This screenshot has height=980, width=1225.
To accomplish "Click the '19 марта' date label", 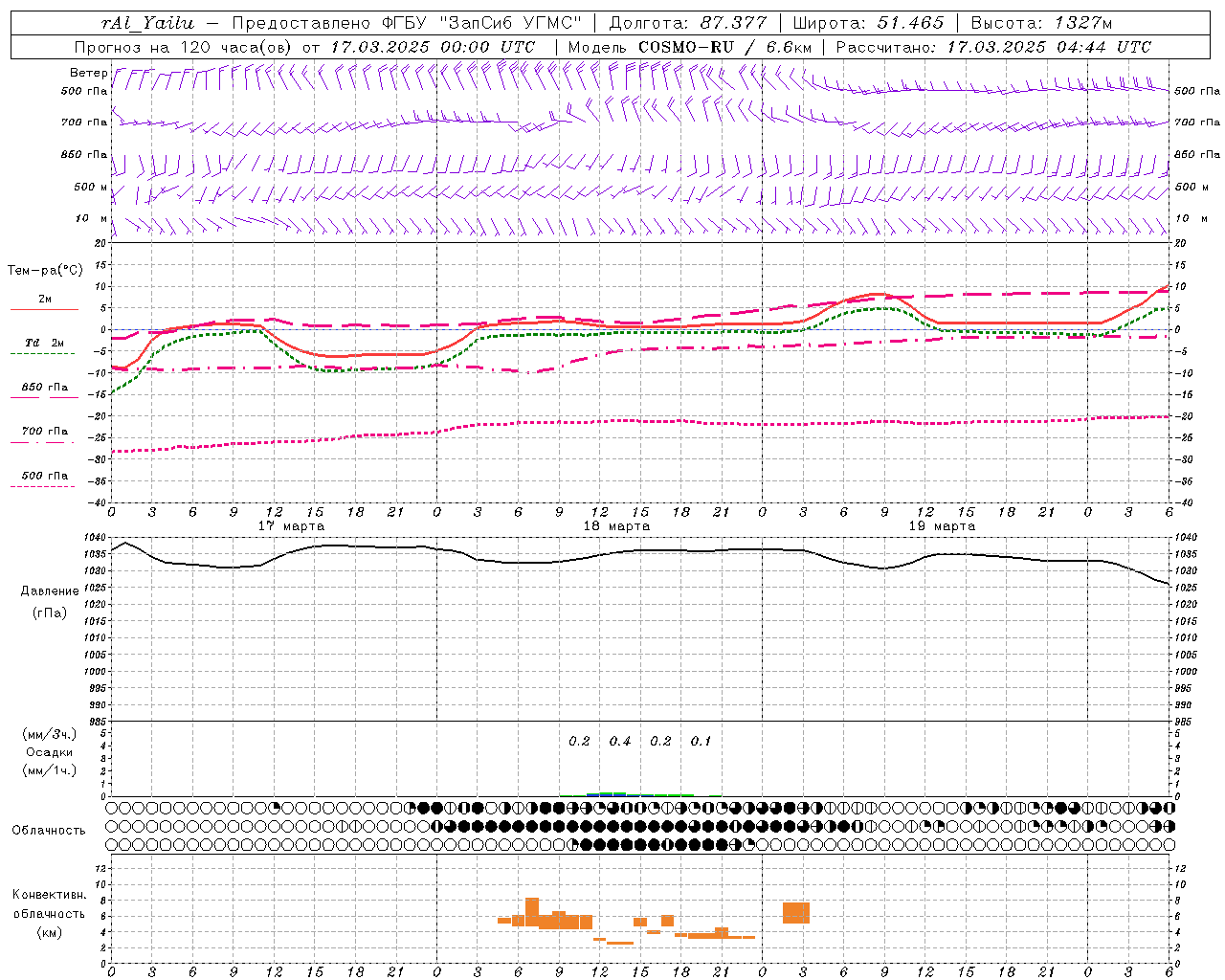I will [943, 526].
